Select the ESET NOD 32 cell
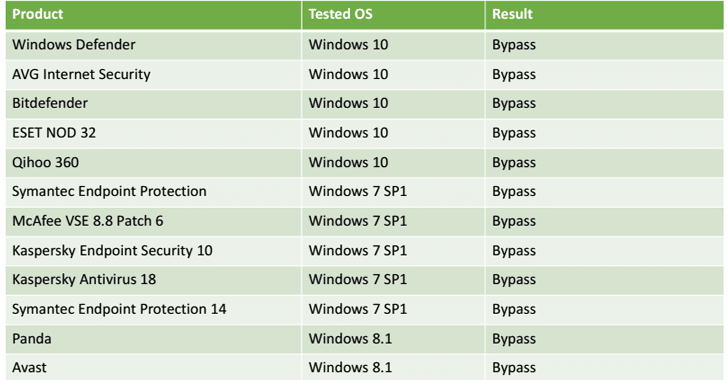The width and height of the screenshot is (728, 380). (154, 133)
